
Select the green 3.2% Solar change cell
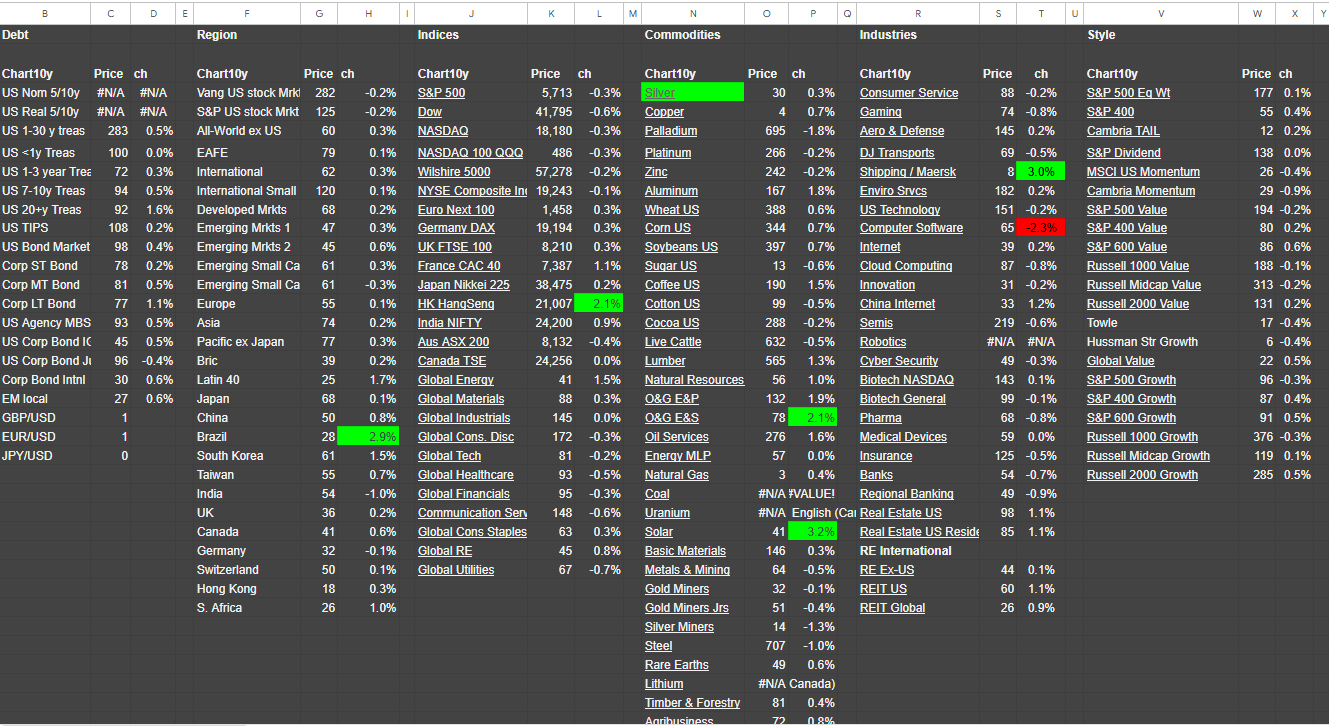(813, 532)
